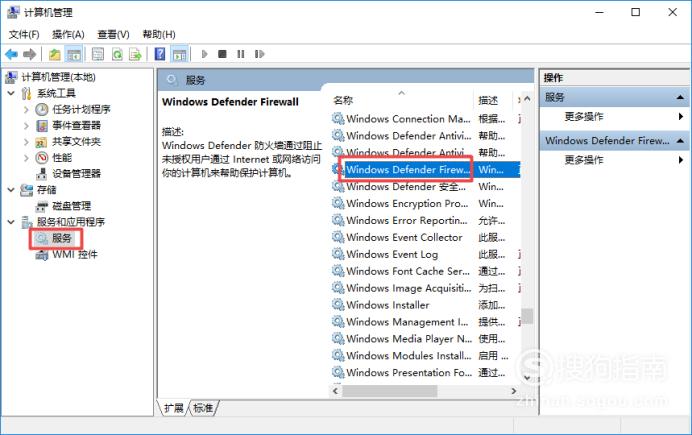Click the vertical scrollbar up arrow
The height and width of the screenshot is (435, 692).
(x=527, y=99)
